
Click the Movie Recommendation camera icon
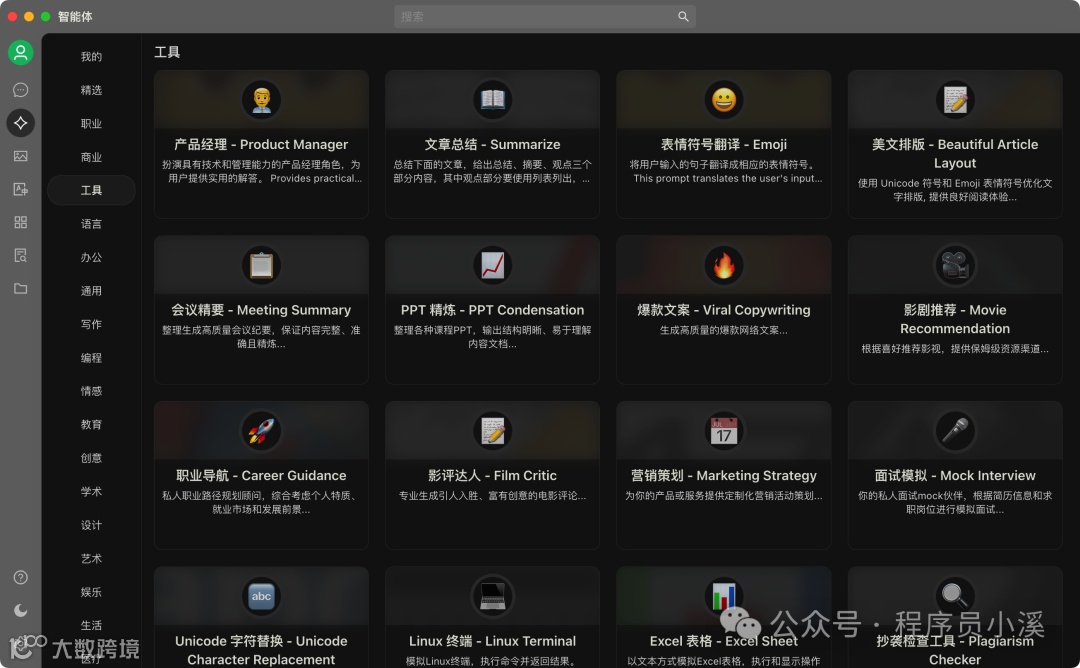point(955,265)
